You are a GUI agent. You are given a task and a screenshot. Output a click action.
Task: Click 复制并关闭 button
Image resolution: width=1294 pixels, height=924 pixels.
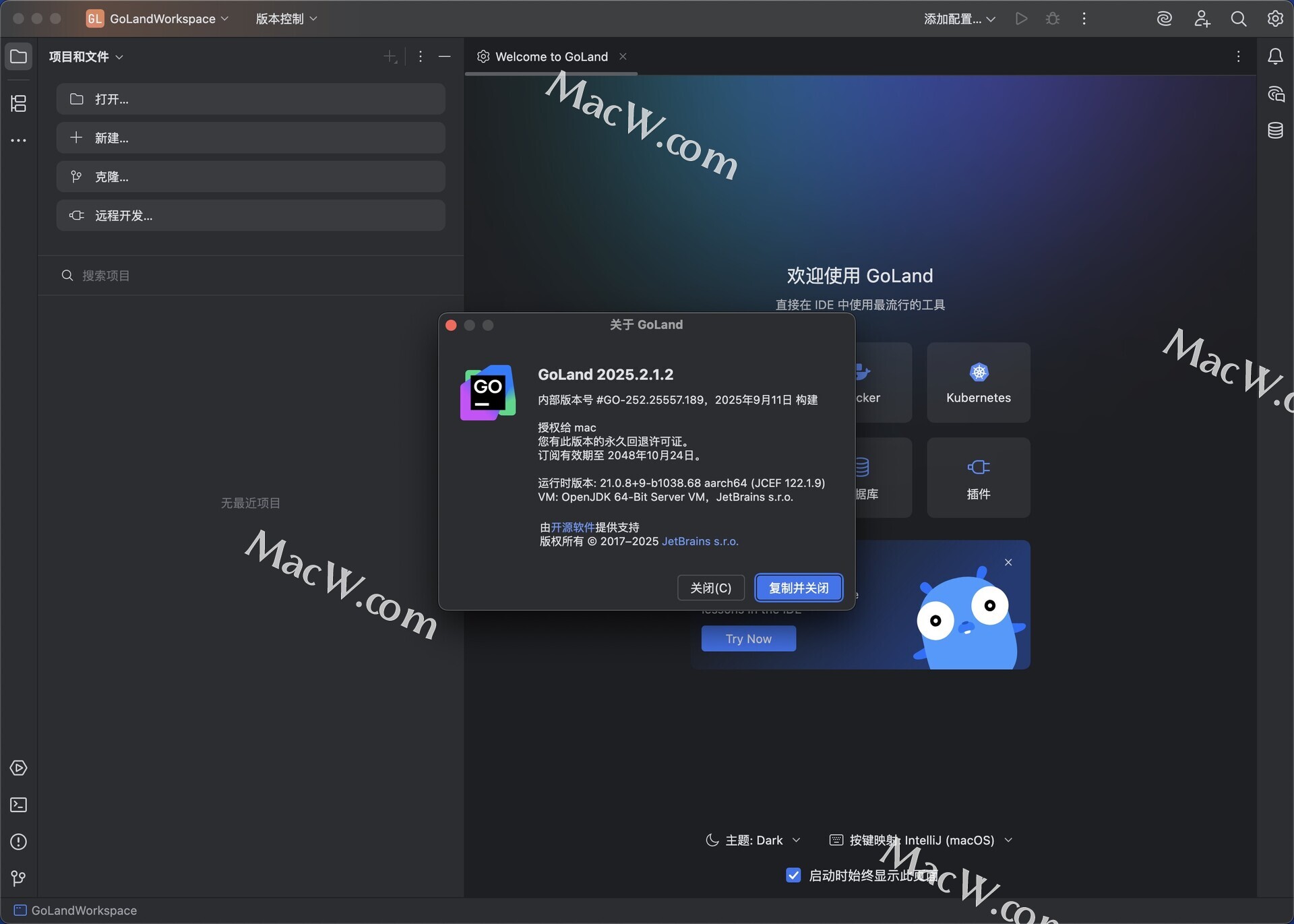(799, 588)
